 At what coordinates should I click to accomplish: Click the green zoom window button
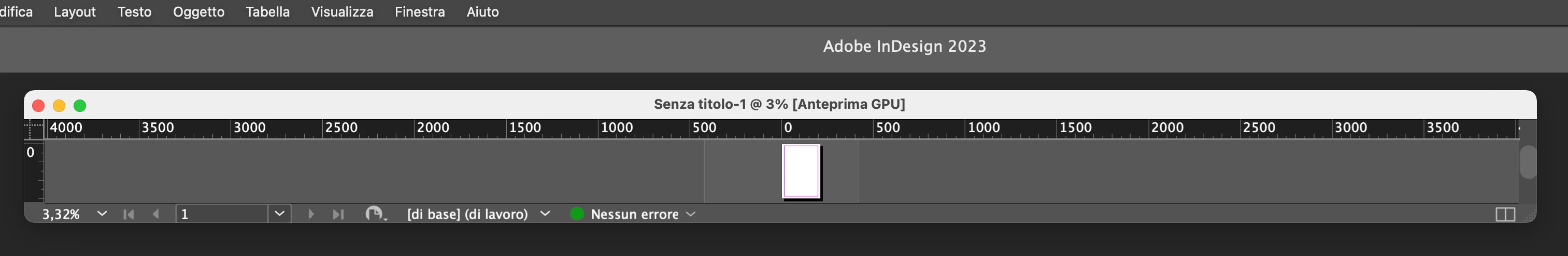pos(80,106)
